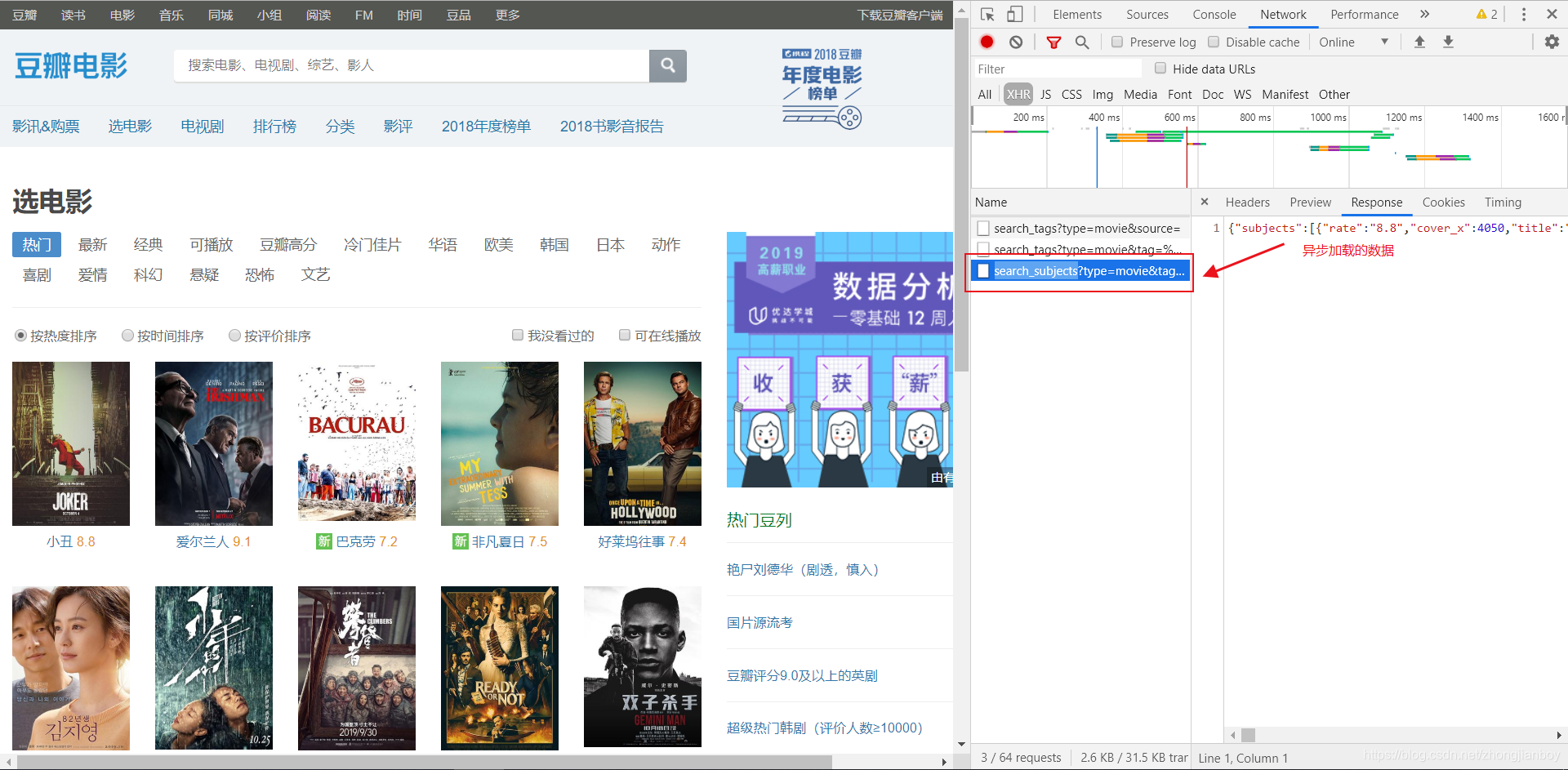Open network settings gear icon
The height and width of the screenshot is (770, 1568).
pyautogui.click(x=1552, y=42)
